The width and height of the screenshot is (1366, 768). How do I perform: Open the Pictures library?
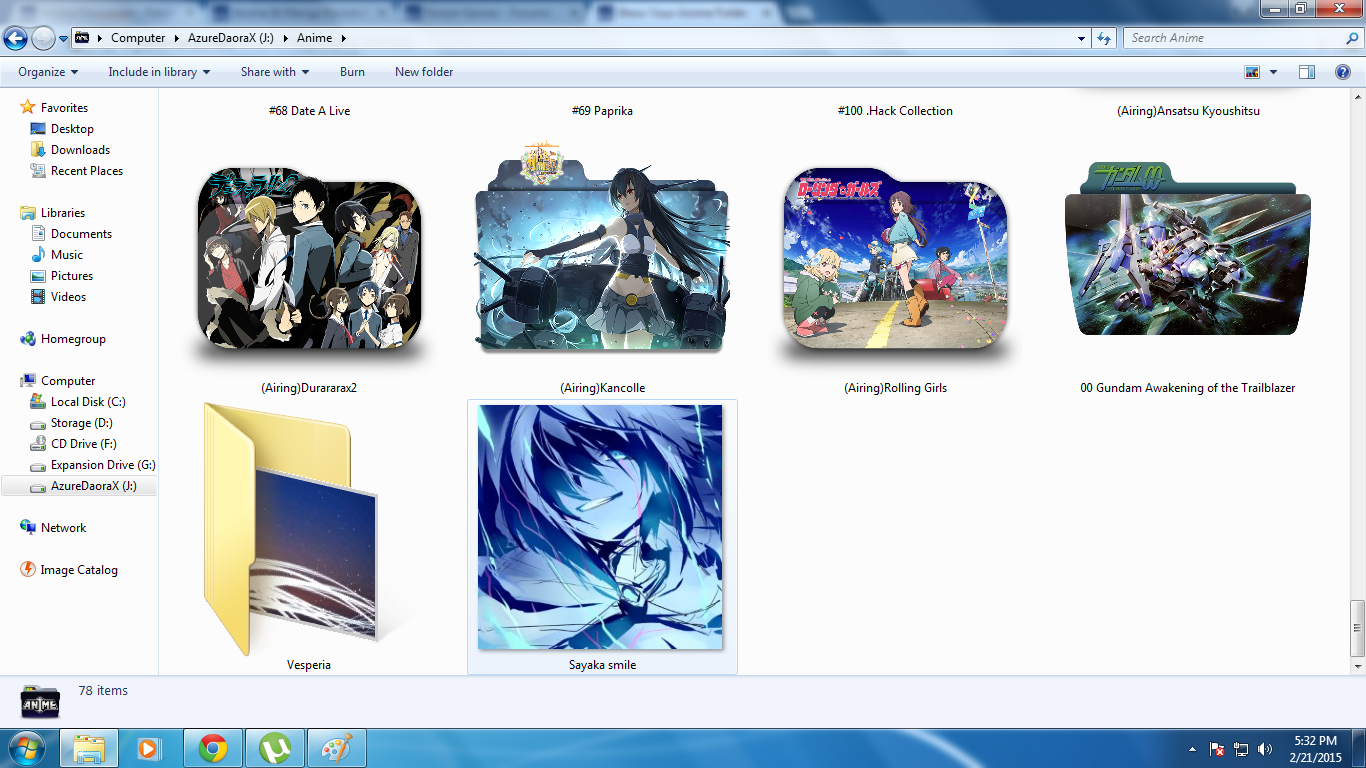click(x=72, y=276)
